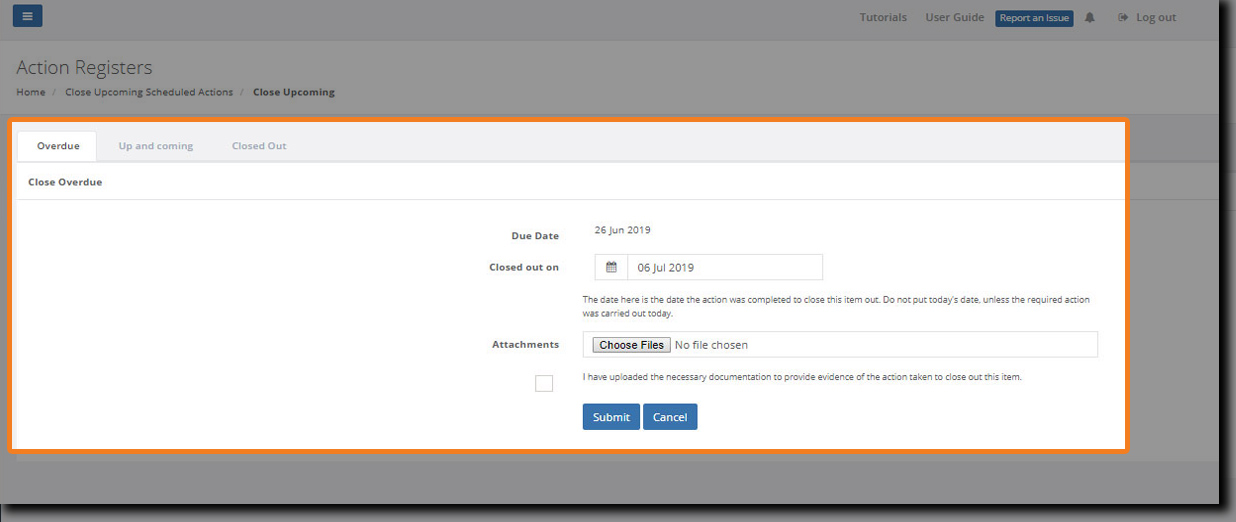Click the 'Action Registers' page title
The width and height of the screenshot is (1236, 522).
[x=84, y=67]
